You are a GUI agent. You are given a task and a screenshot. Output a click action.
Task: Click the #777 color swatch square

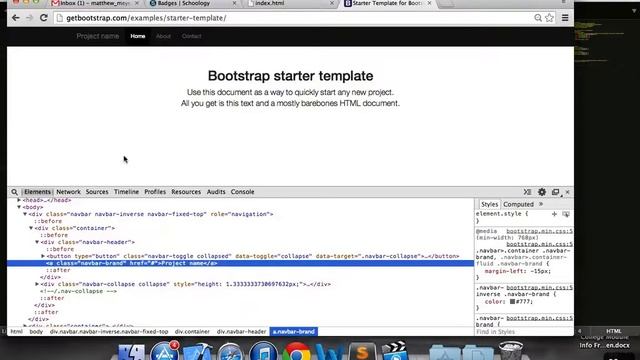pos(512,302)
